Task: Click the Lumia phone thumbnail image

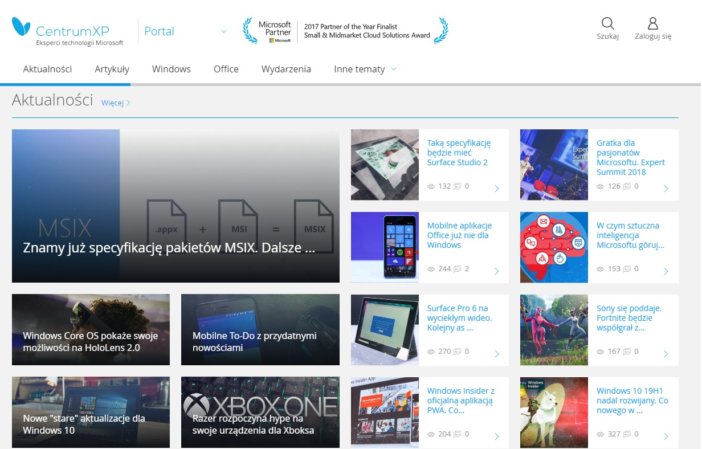Action: click(x=385, y=247)
